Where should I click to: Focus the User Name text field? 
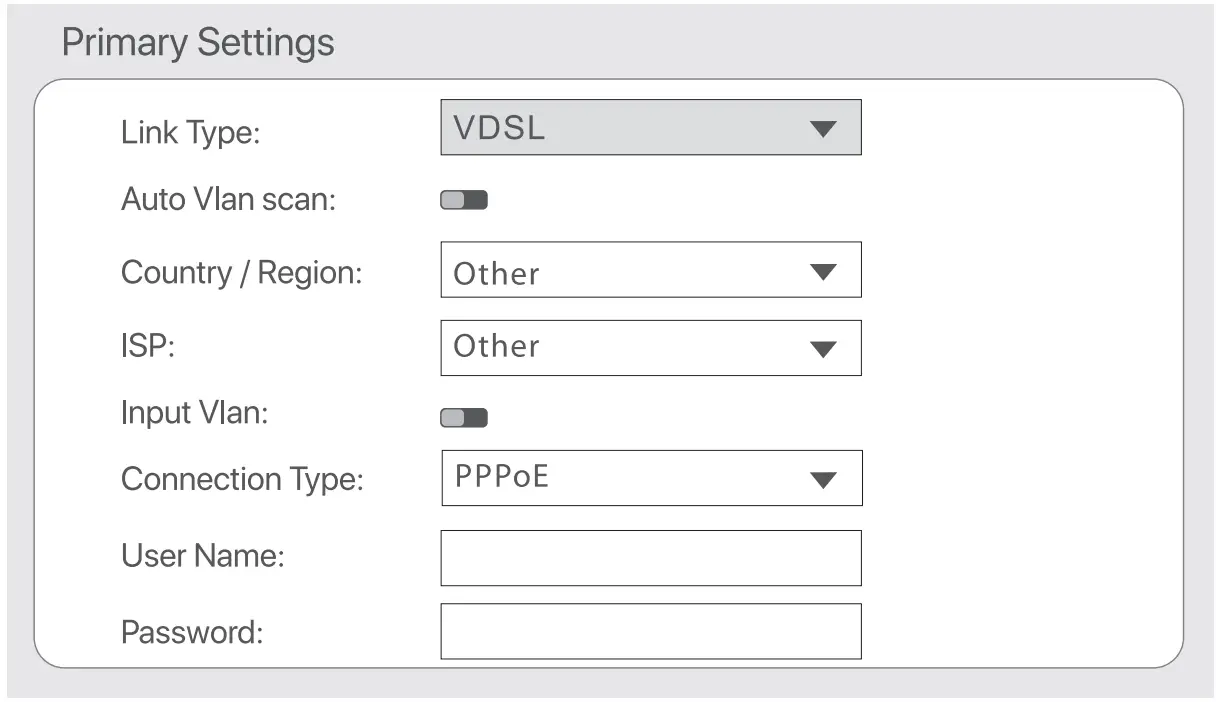tap(650, 558)
